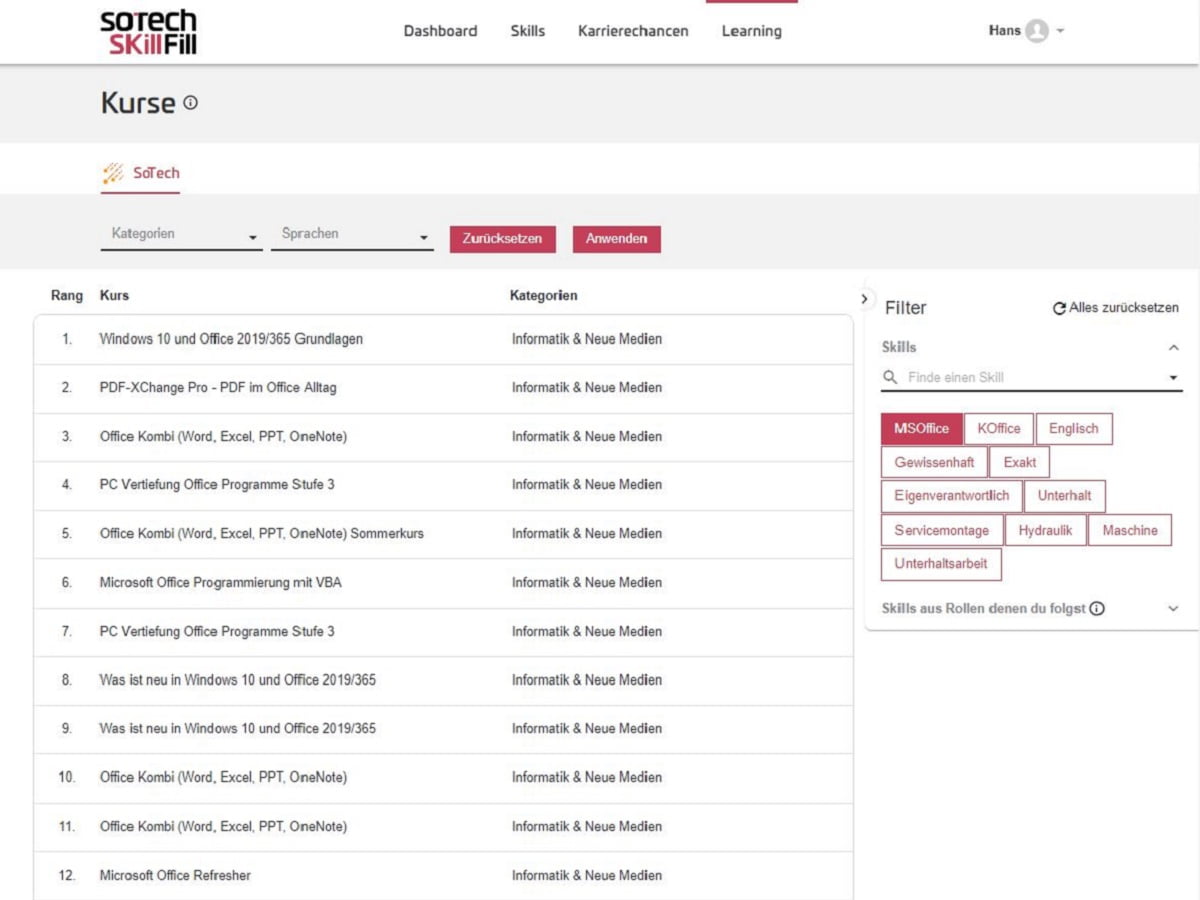Viewport: 1200px width, 900px height.
Task: Open the Karrierechancen menu item
Action: click(x=633, y=31)
